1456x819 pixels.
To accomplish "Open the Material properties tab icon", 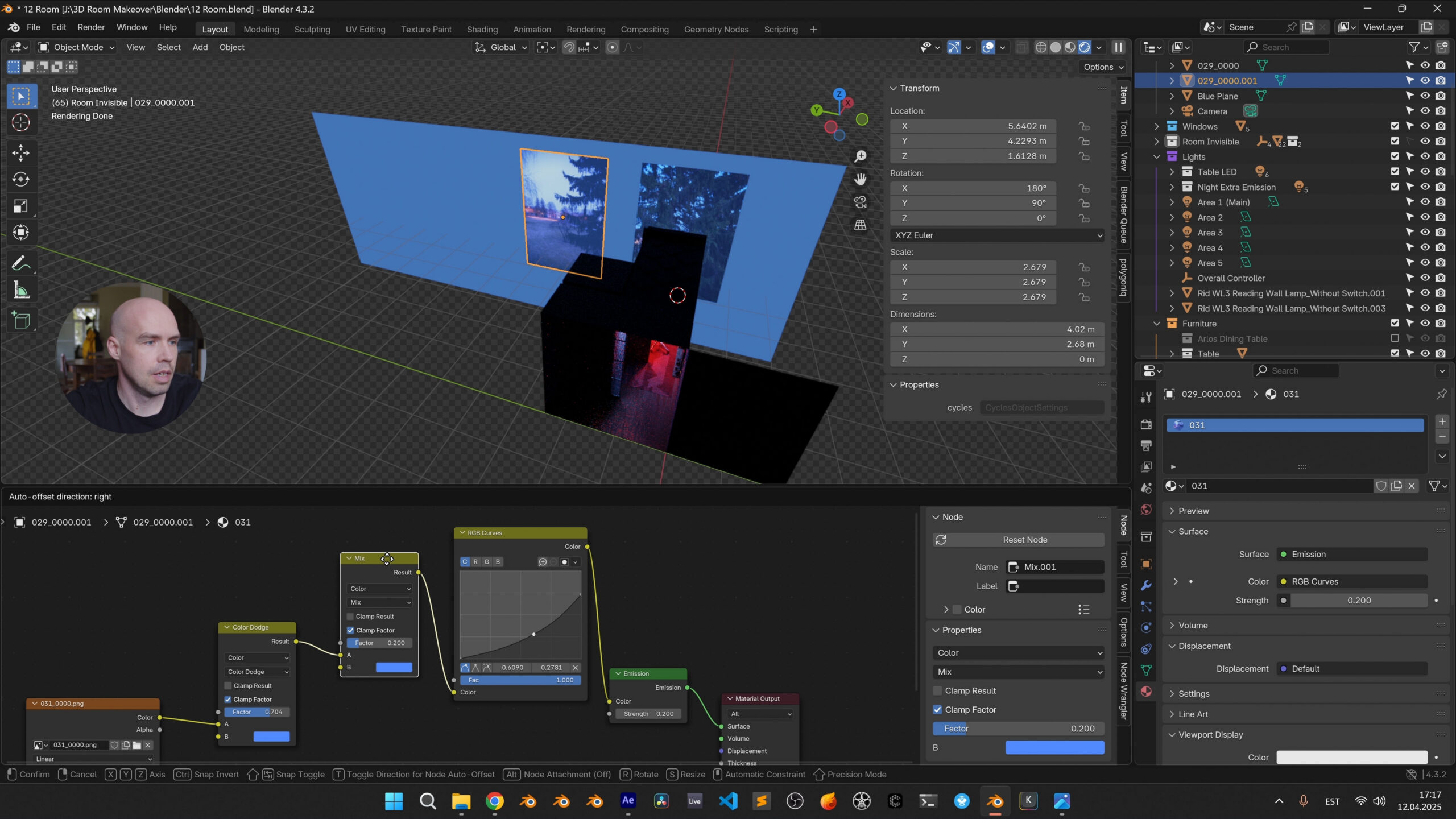I will click(1146, 692).
